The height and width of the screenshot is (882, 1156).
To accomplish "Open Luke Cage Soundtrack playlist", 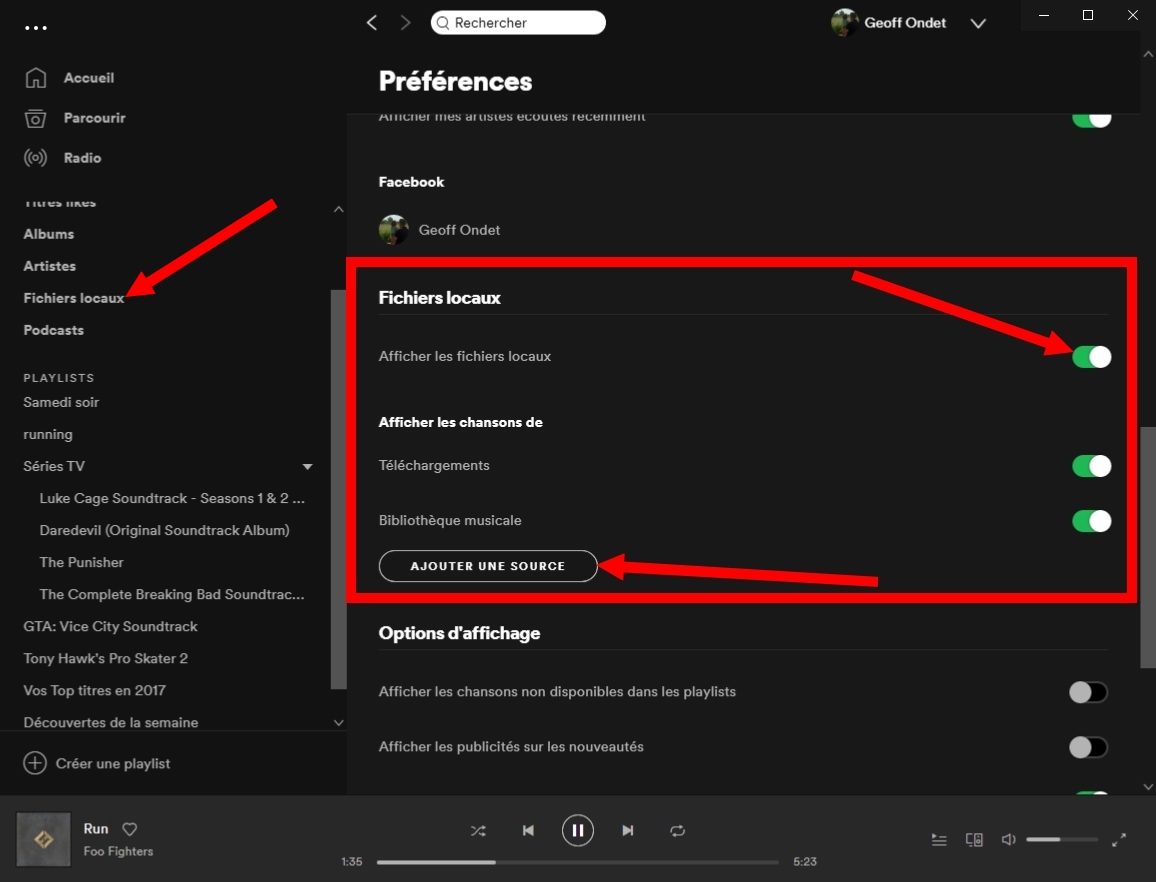I will point(172,499).
